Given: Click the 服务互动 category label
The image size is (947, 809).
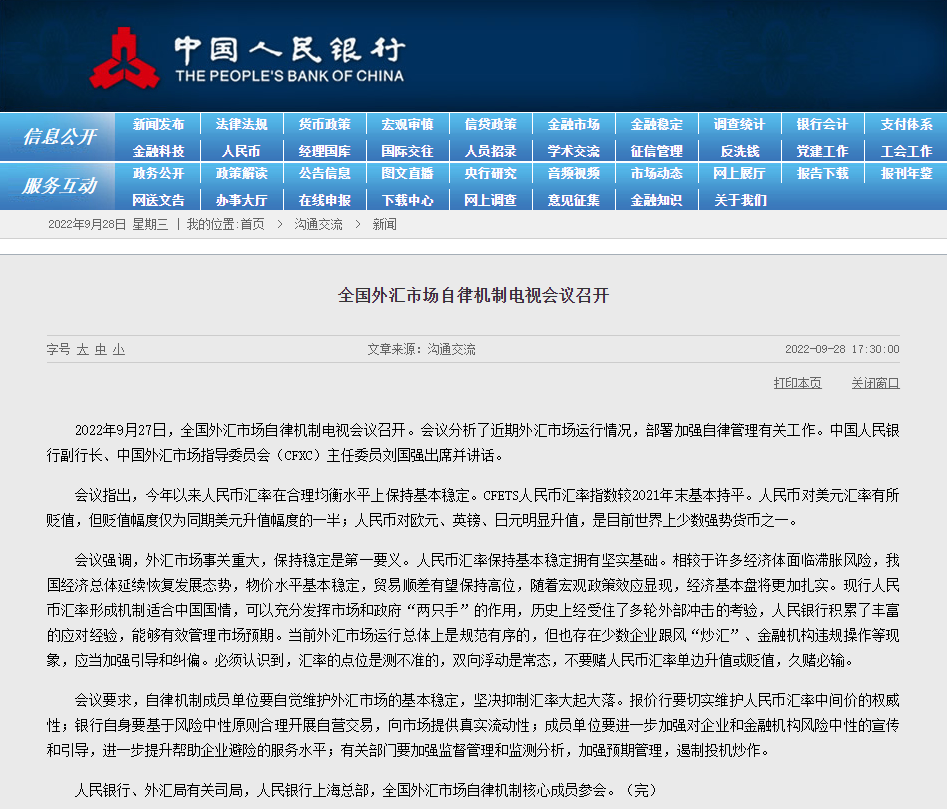Looking at the screenshot, I should (x=59, y=186).
